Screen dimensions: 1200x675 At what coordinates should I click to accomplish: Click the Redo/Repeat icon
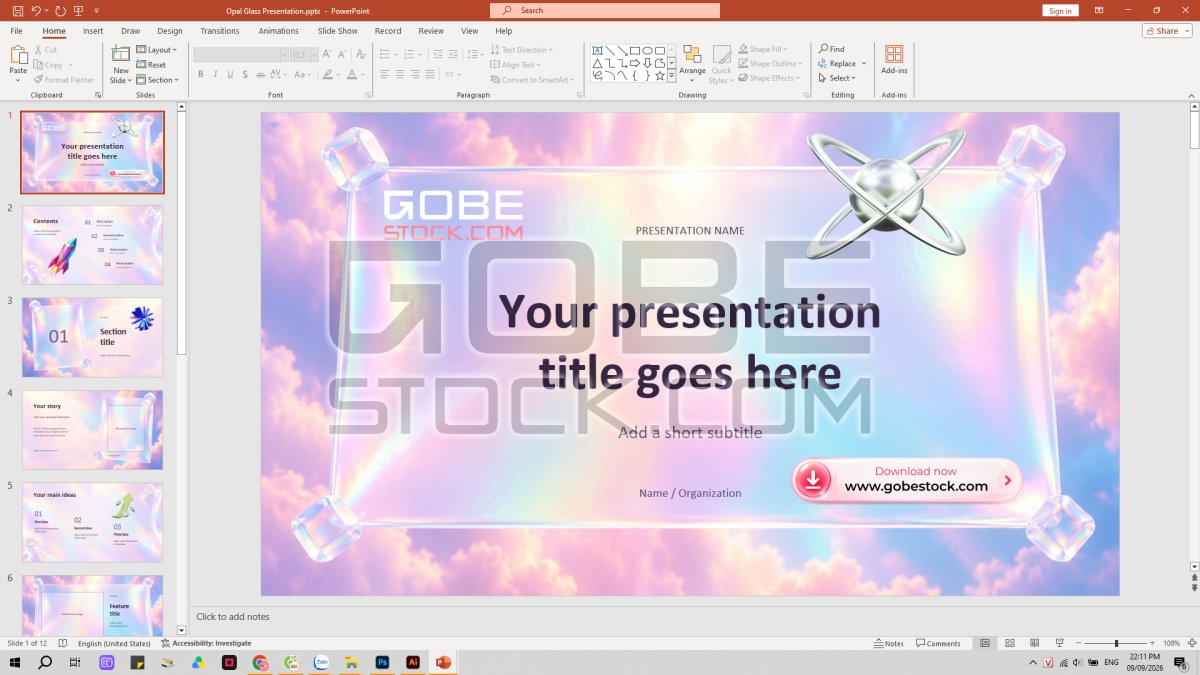click(60, 10)
